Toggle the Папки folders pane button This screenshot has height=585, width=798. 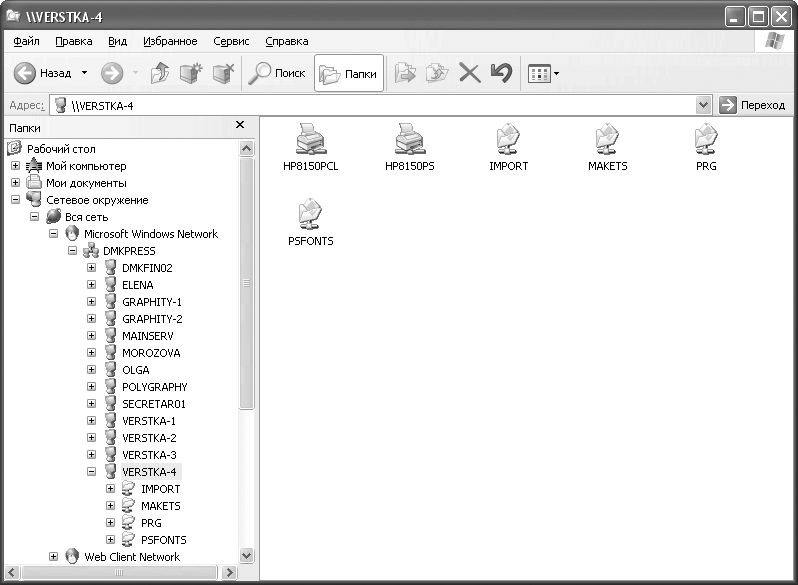click(x=348, y=73)
